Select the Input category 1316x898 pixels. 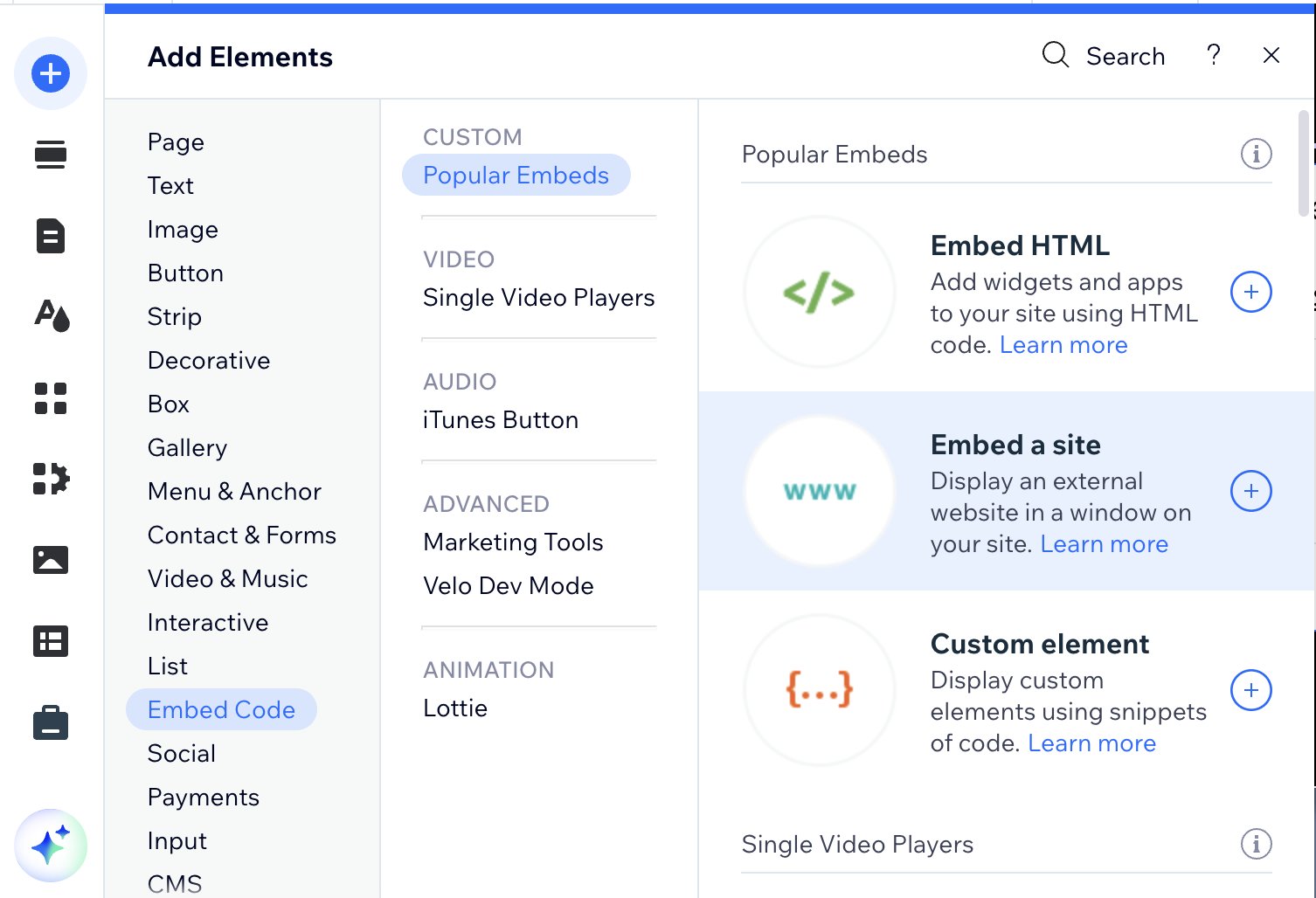click(177, 841)
